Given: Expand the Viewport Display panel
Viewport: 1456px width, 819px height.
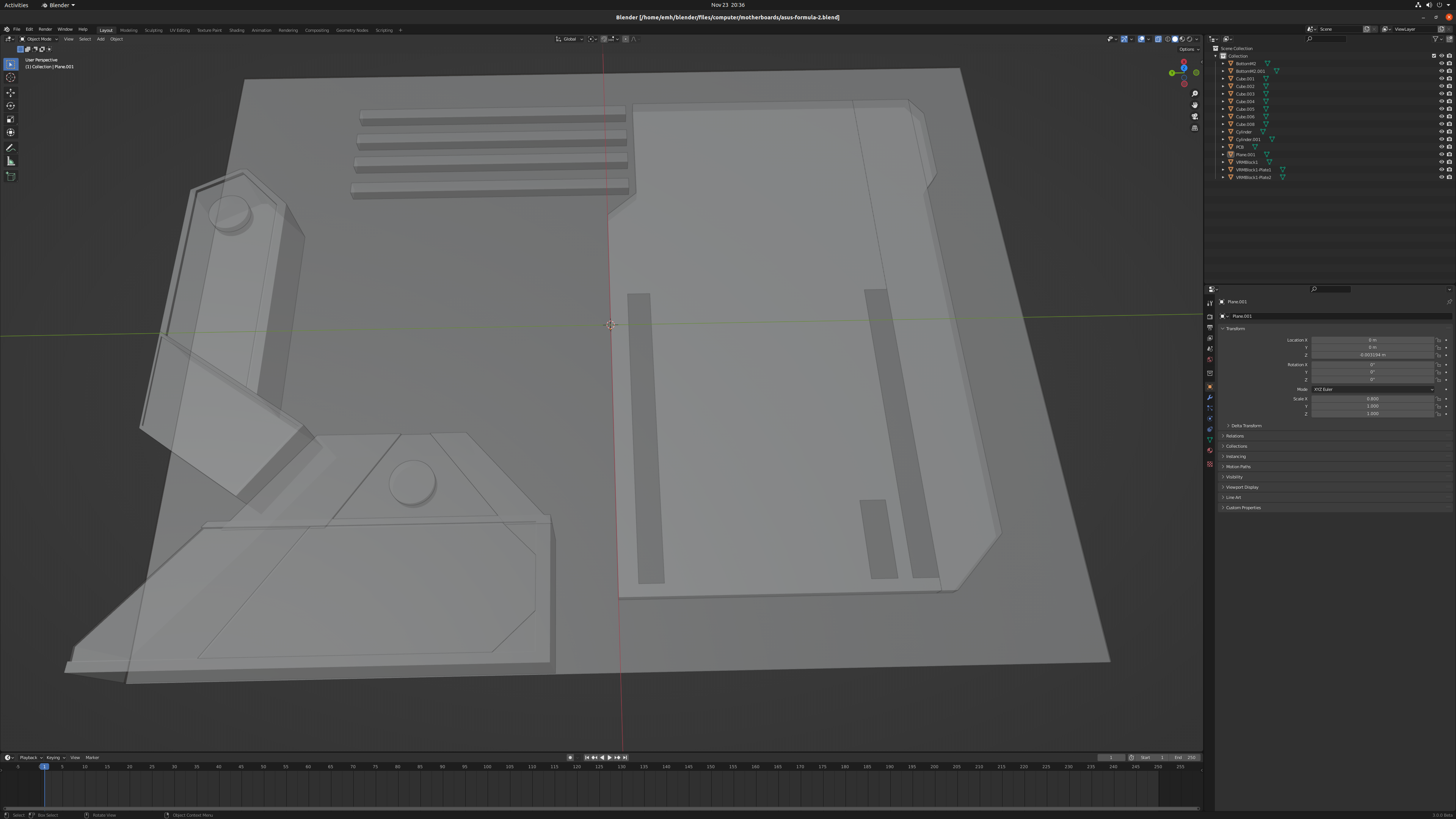Looking at the screenshot, I should point(1242,487).
